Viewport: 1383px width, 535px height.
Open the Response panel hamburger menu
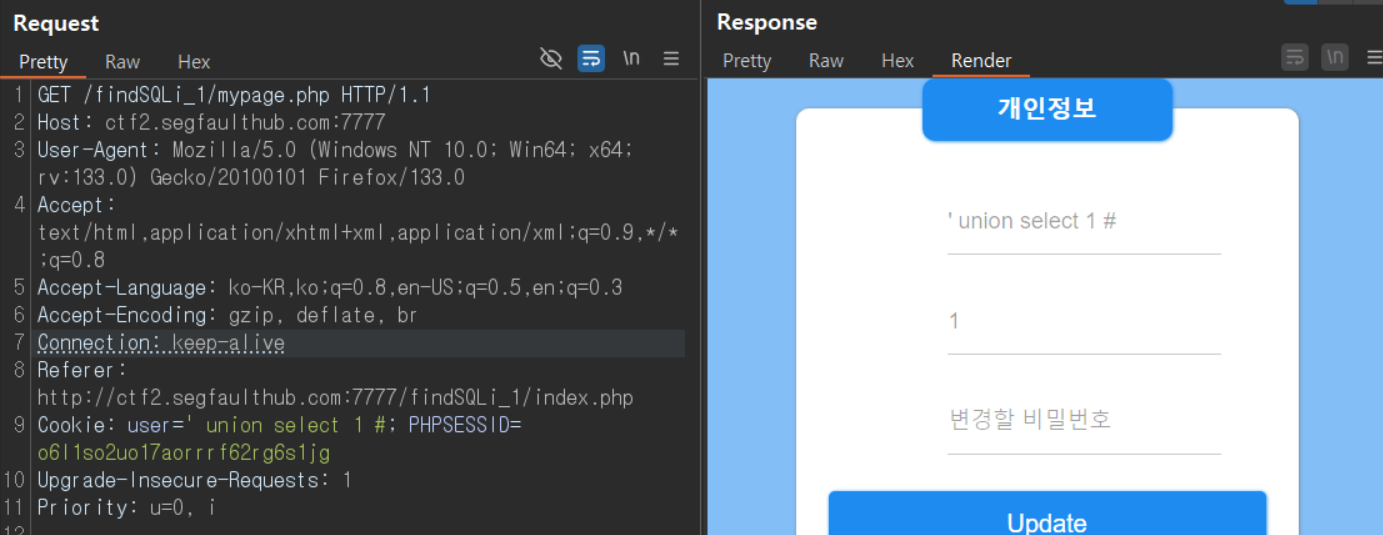point(1374,57)
